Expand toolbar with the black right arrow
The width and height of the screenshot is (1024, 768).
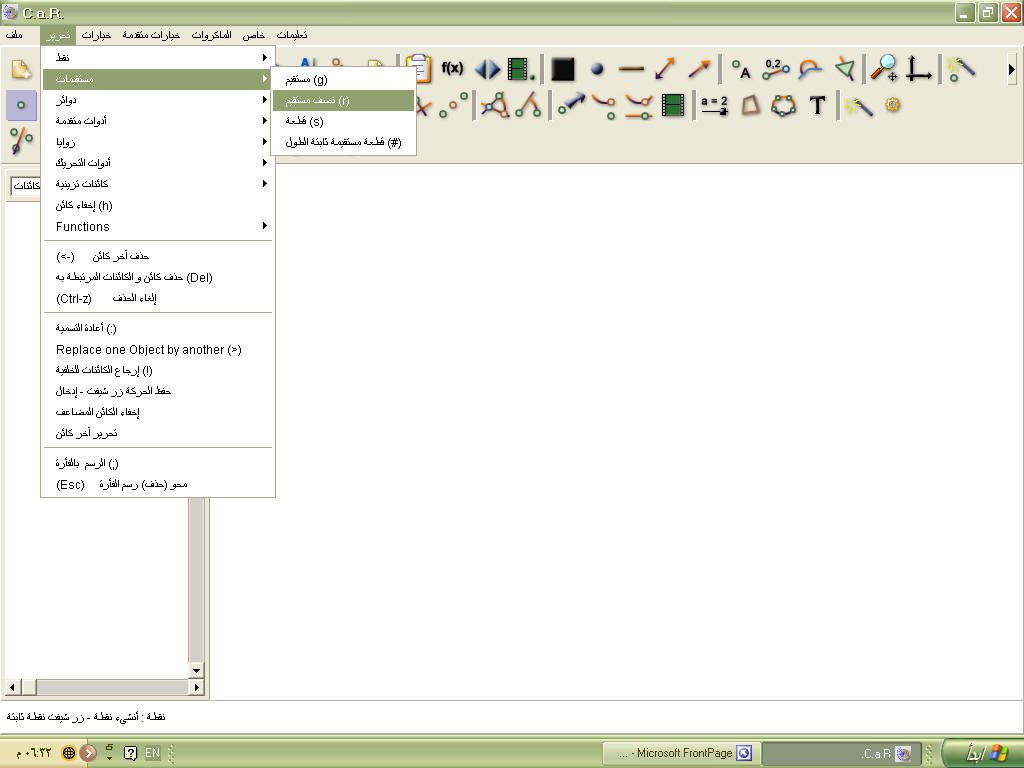(1012, 69)
